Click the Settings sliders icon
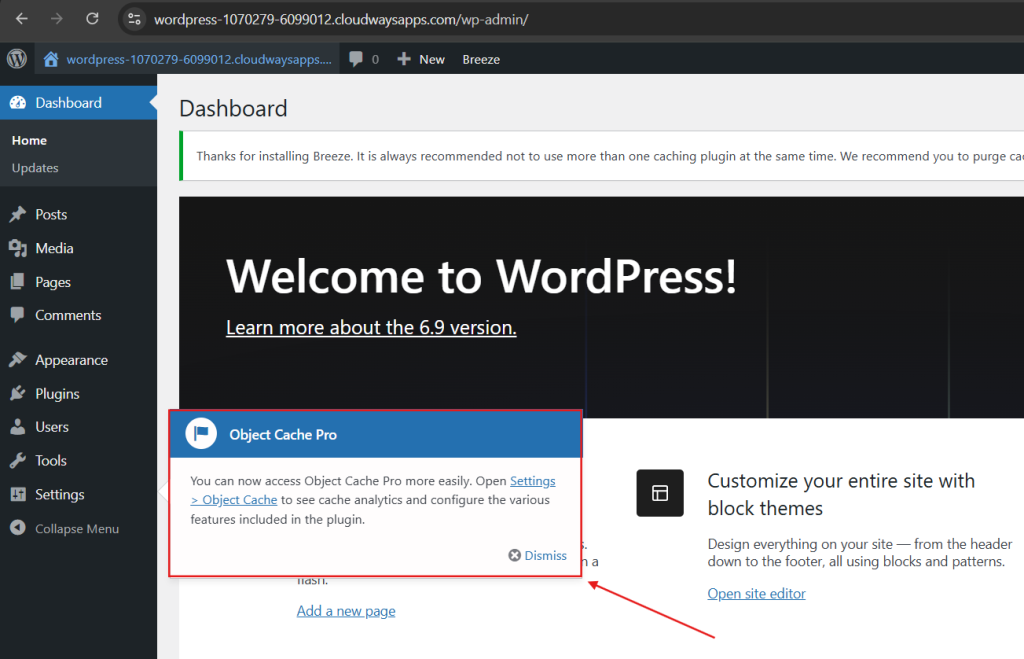Viewport: 1024px width, 659px height. click(x=18, y=494)
